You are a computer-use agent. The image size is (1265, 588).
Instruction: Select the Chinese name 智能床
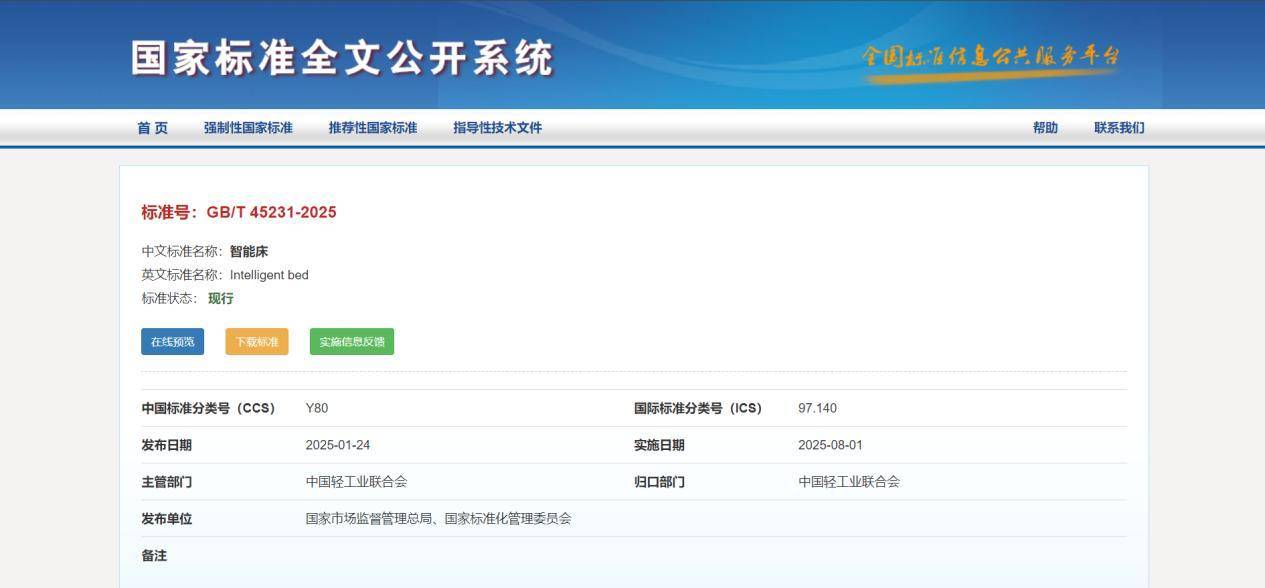click(249, 252)
